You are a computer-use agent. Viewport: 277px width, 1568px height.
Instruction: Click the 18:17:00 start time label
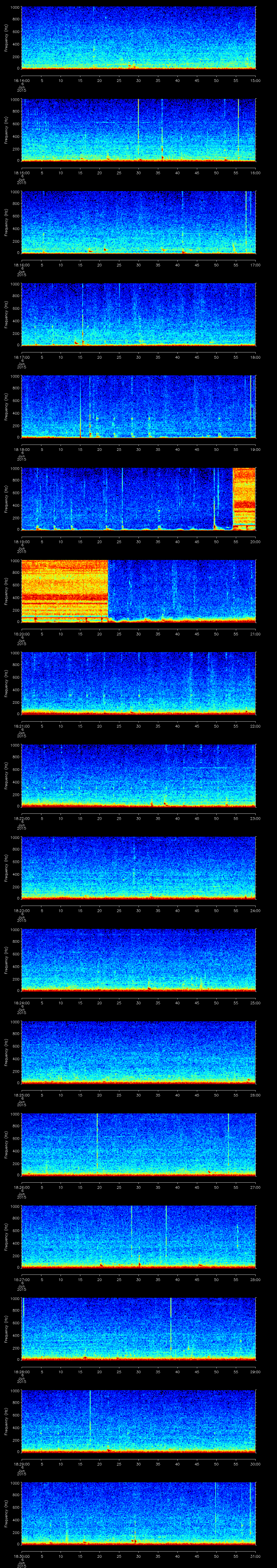(22, 357)
